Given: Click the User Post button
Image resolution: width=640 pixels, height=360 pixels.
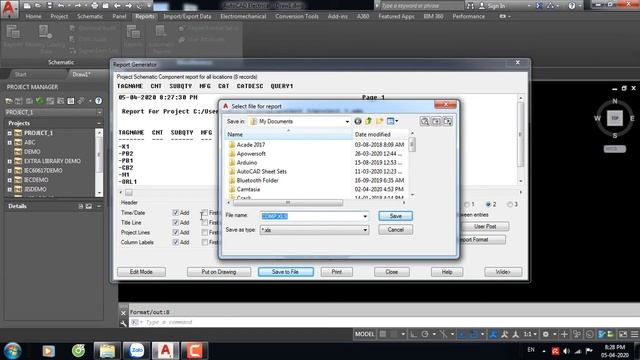Looking at the screenshot, I should [x=485, y=226].
